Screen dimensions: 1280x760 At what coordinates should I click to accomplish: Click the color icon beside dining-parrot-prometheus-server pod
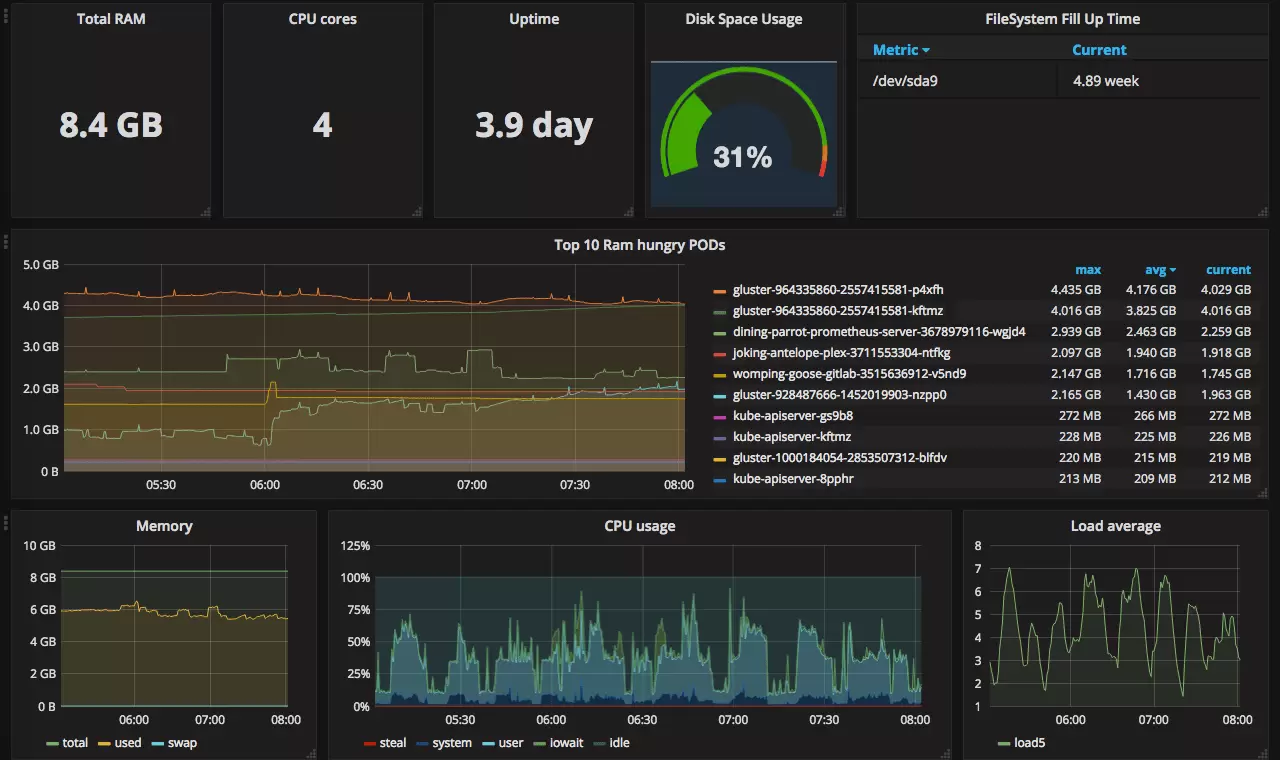coord(719,331)
